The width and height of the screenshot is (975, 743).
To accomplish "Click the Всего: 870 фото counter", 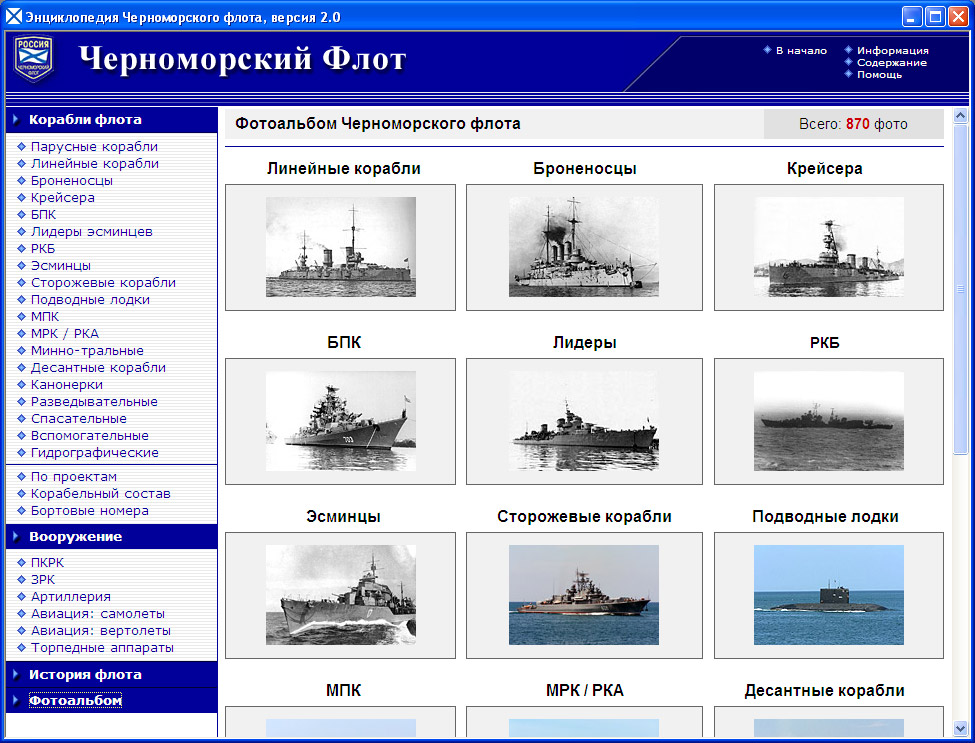I will pyautogui.click(x=853, y=124).
